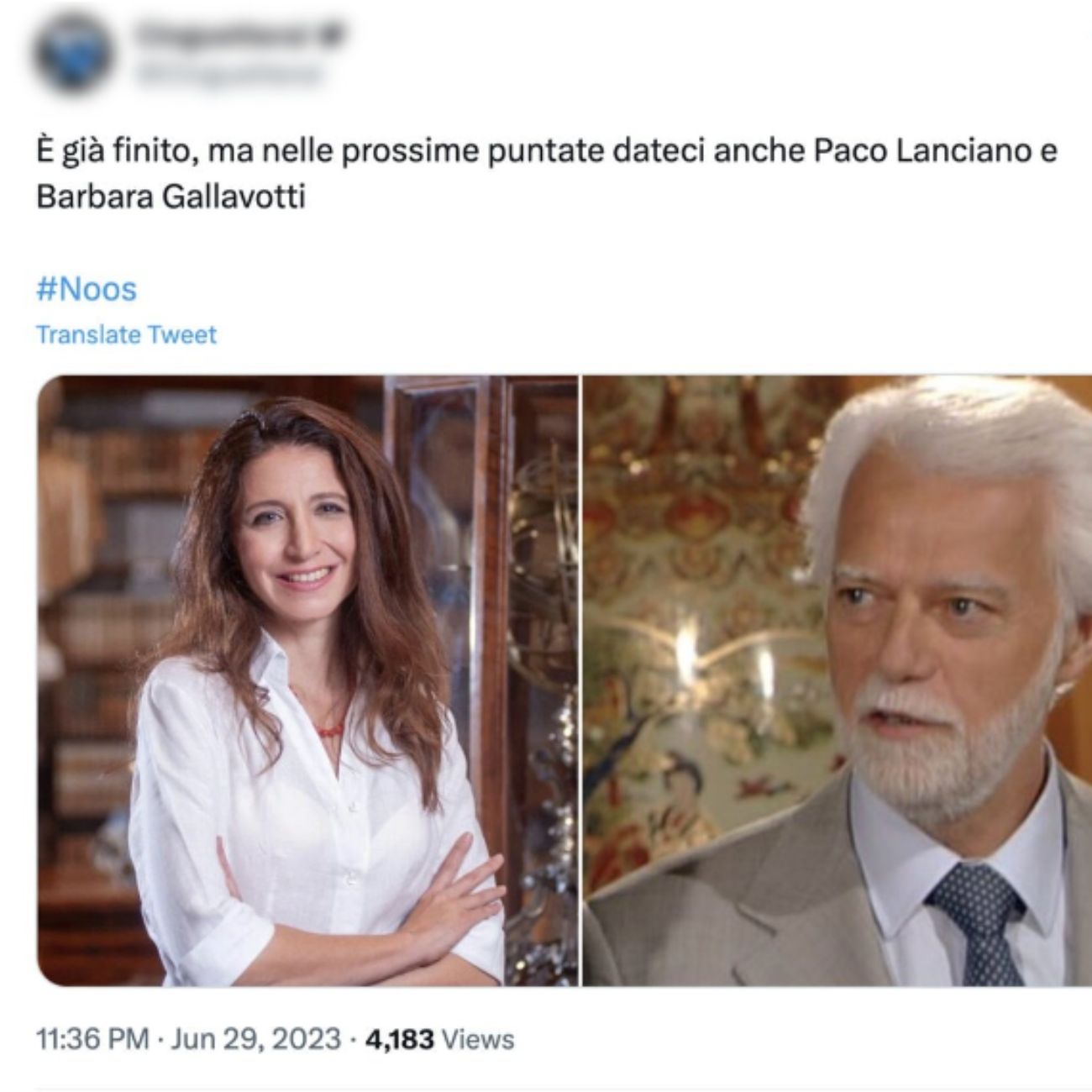Image resolution: width=1092 pixels, height=1092 pixels.
Task: Click the word Views after the count
Action: click(478, 1039)
